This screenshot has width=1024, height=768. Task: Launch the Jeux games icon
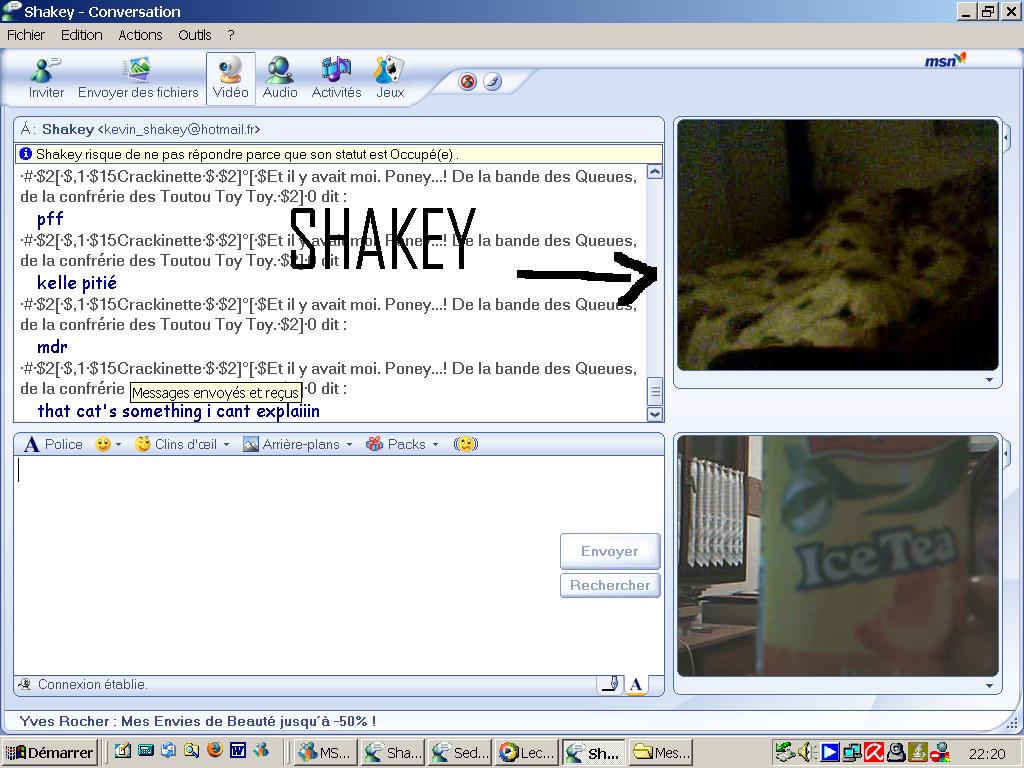pyautogui.click(x=390, y=78)
